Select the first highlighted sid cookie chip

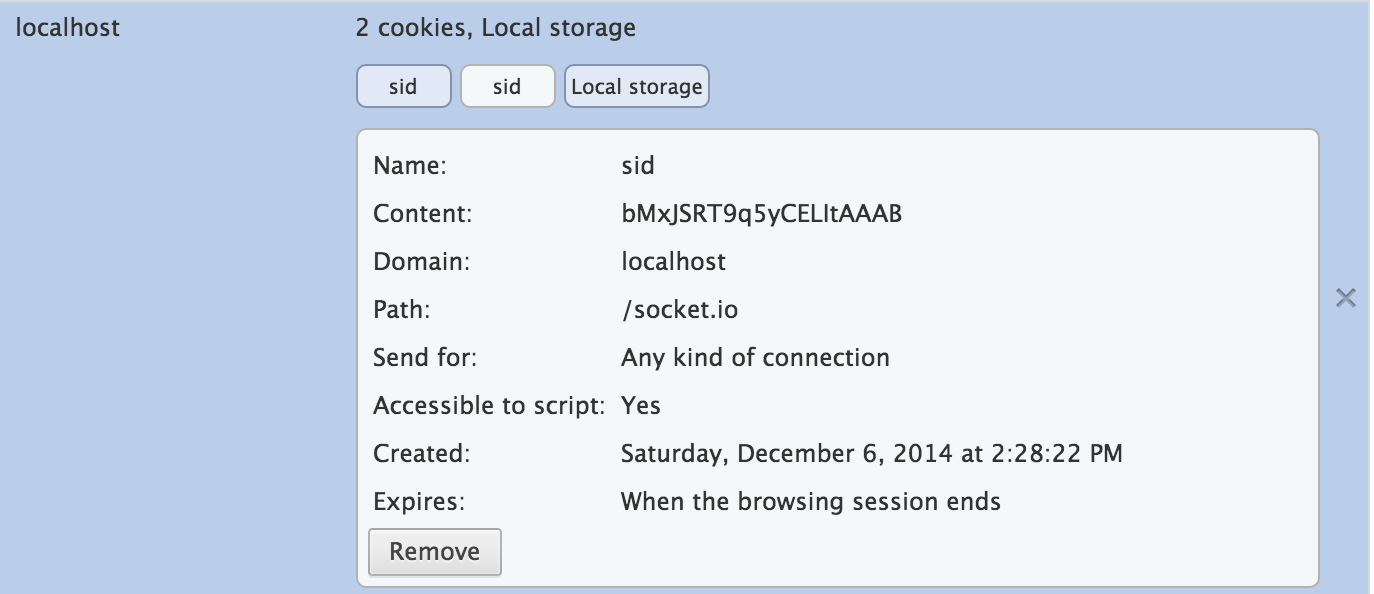tap(403, 87)
